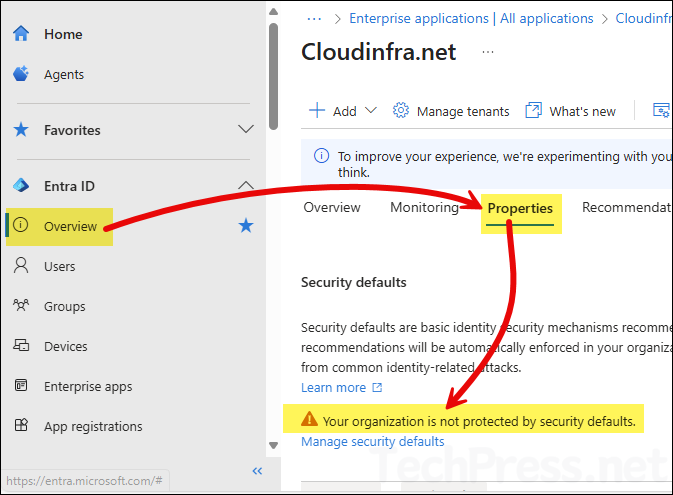The height and width of the screenshot is (495, 673).
Task: Open the Add dropdown menu
Action: click(343, 111)
